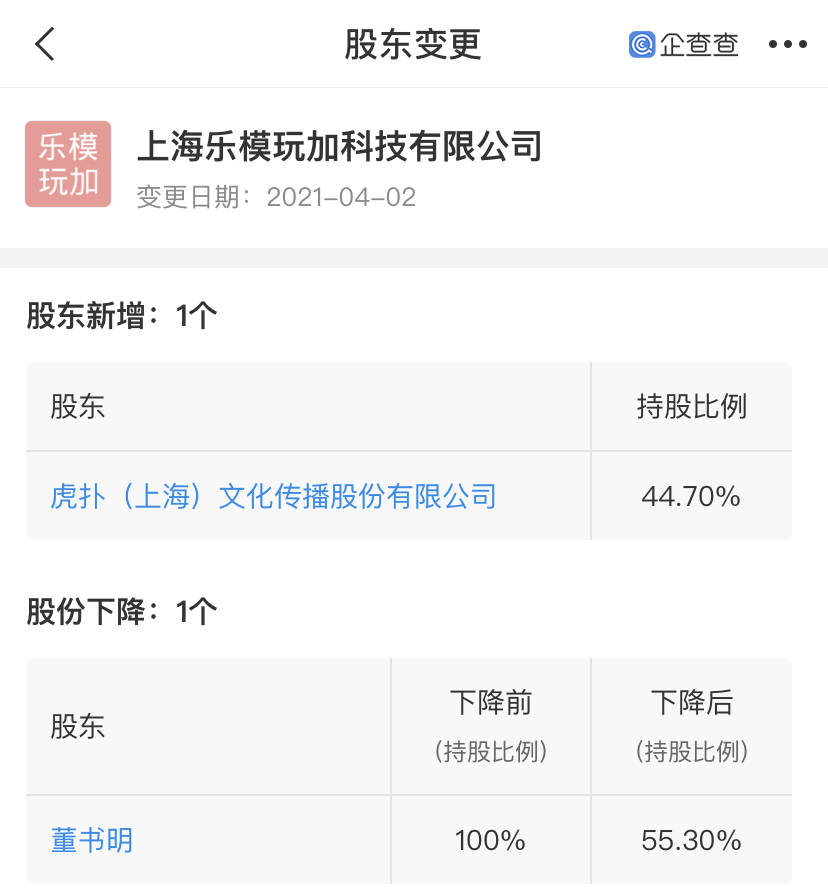This screenshot has height=893, width=828.
Task: Tap the 下降前 column header
Action: [x=491, y=702]
